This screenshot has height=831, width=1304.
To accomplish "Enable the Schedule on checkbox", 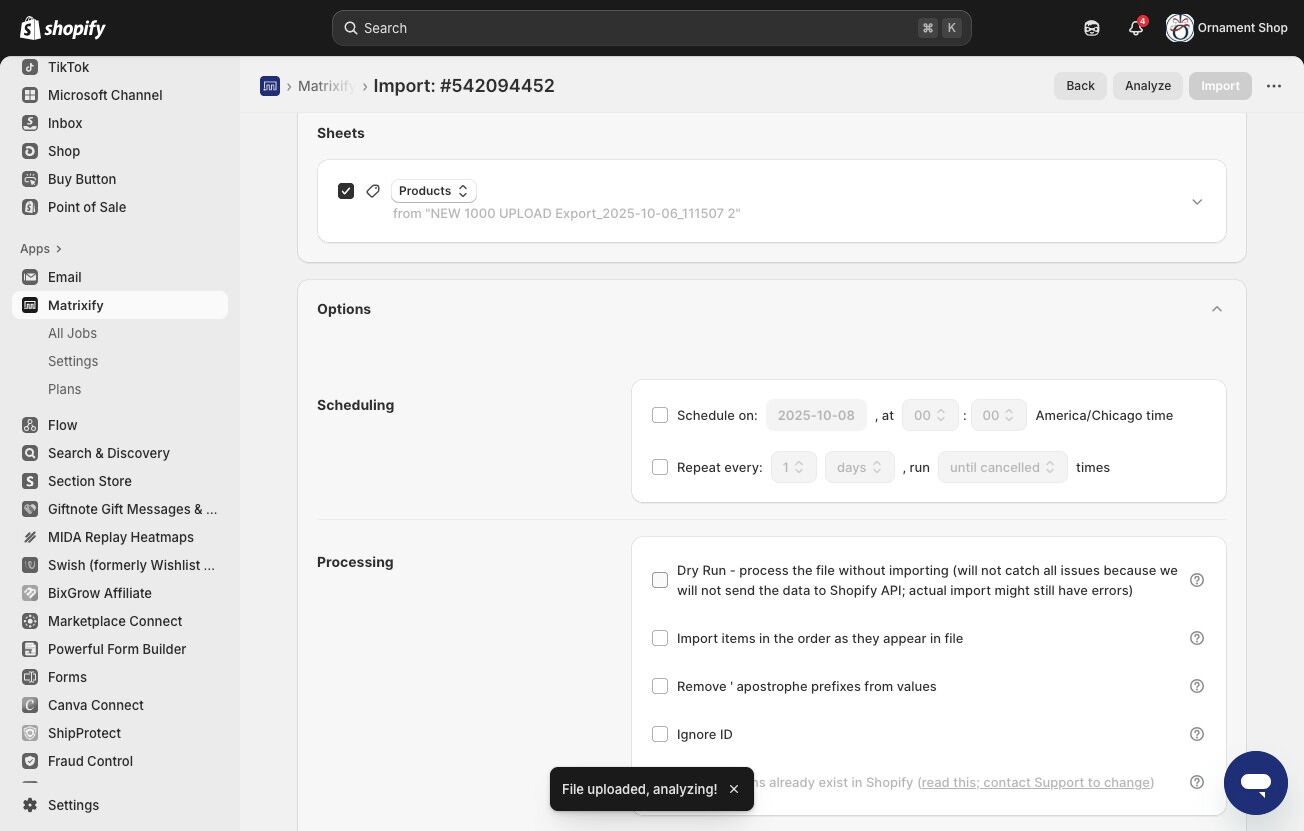I will tap(660, 415).
